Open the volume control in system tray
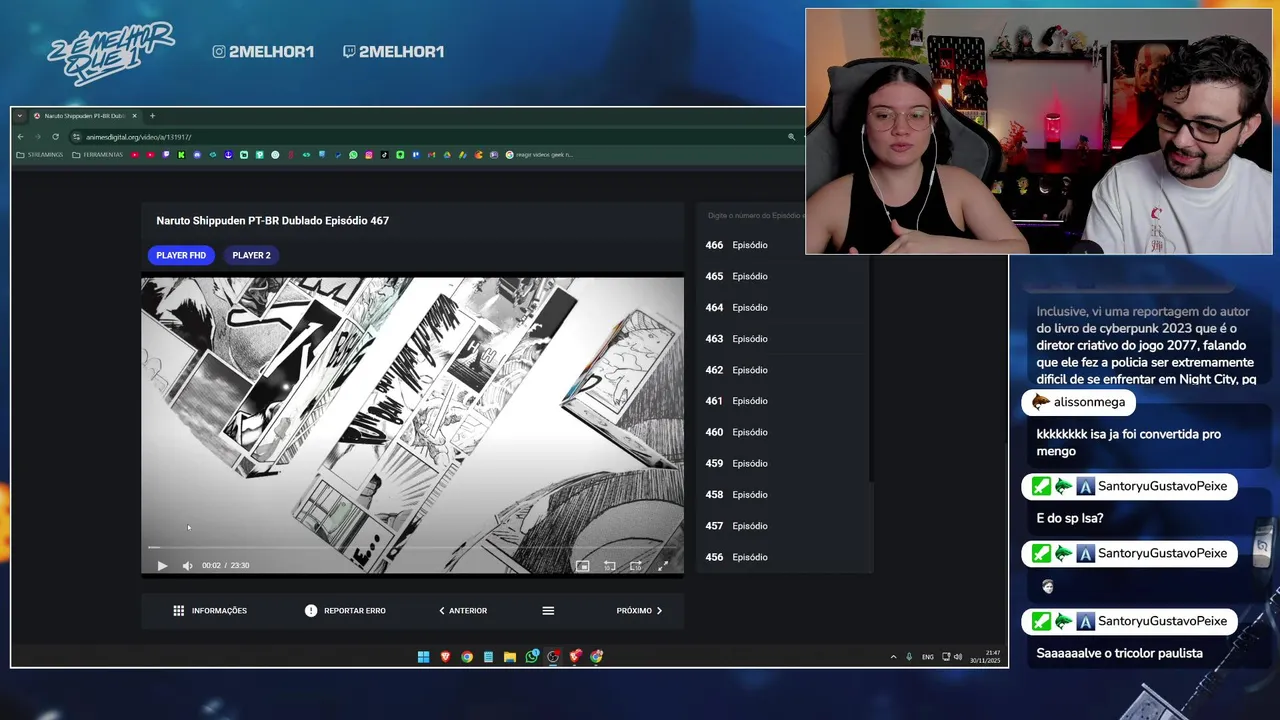The image size is (1280, 720). click(957, 657)
